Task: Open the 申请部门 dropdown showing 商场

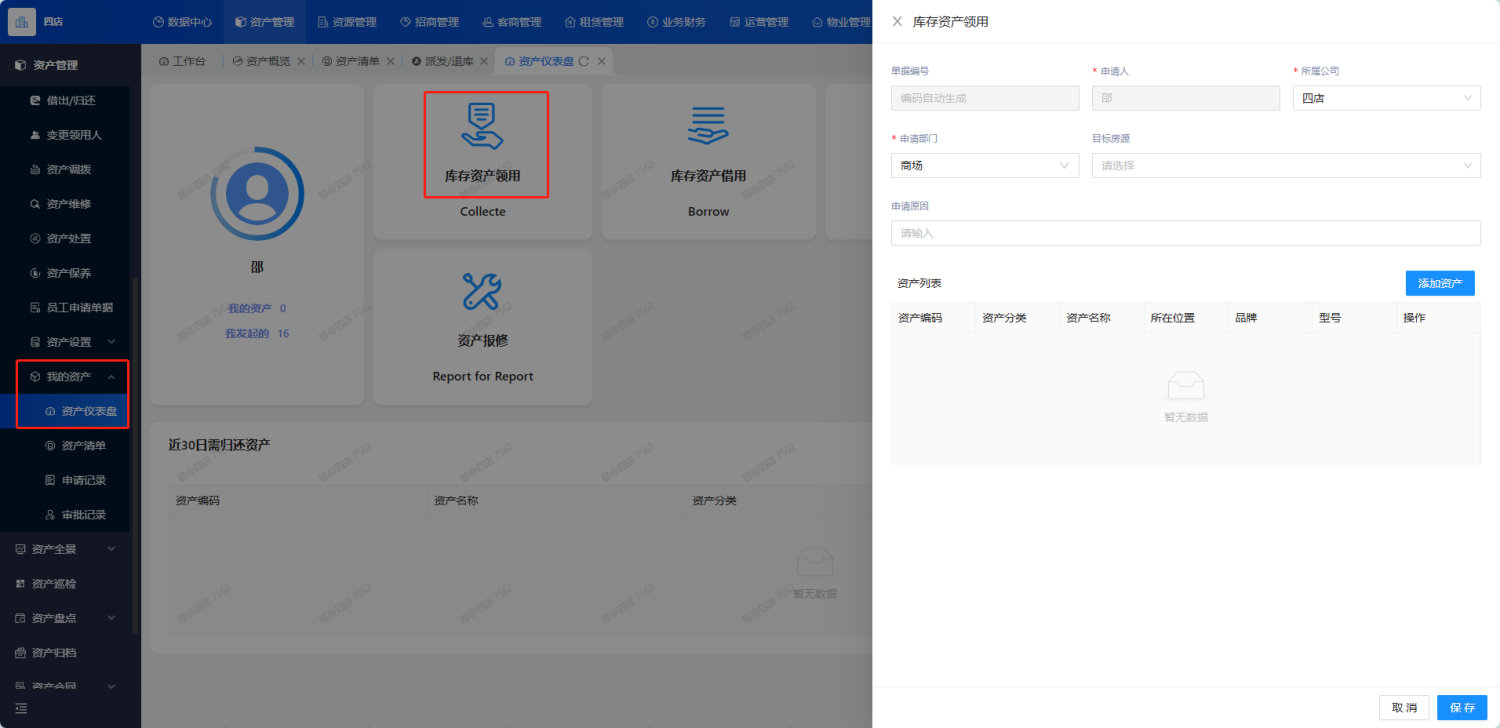Action: (x=985, y=165)
